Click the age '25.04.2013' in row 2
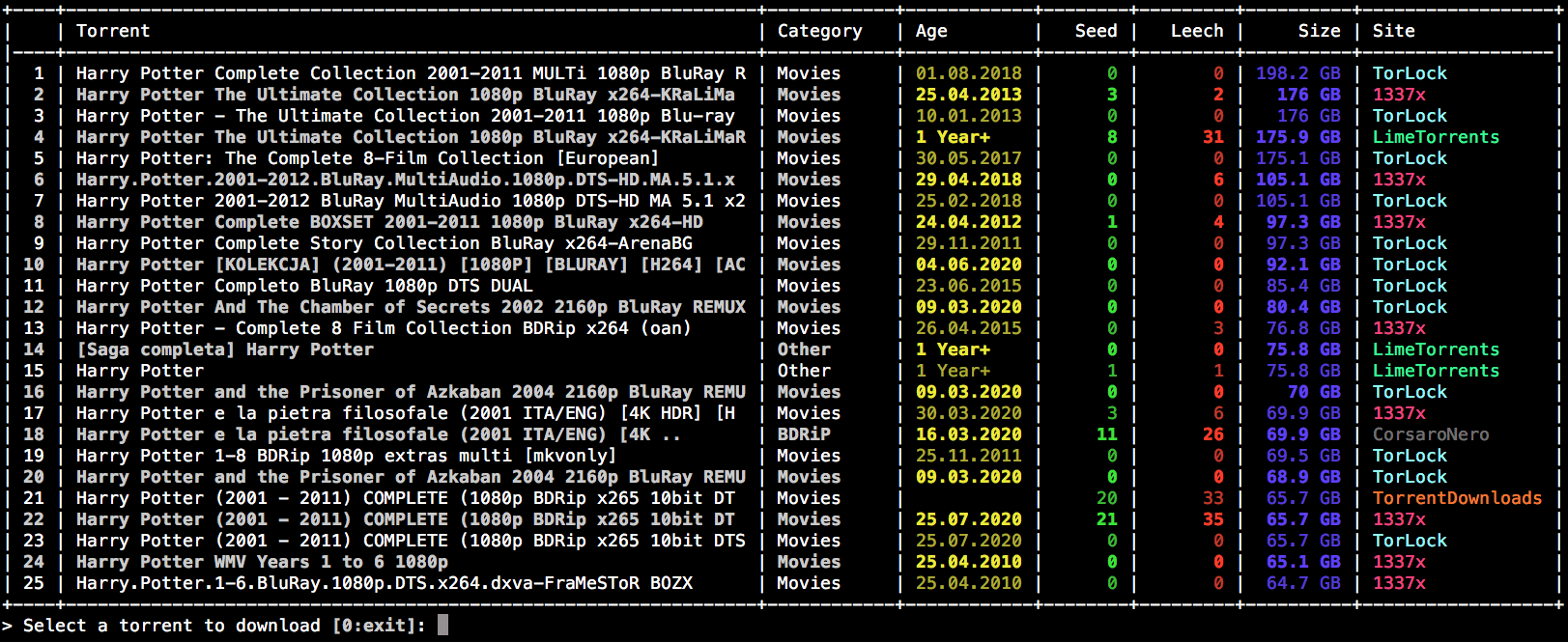The height and width of the screenshot is (642, 1568). click(968, 95)
